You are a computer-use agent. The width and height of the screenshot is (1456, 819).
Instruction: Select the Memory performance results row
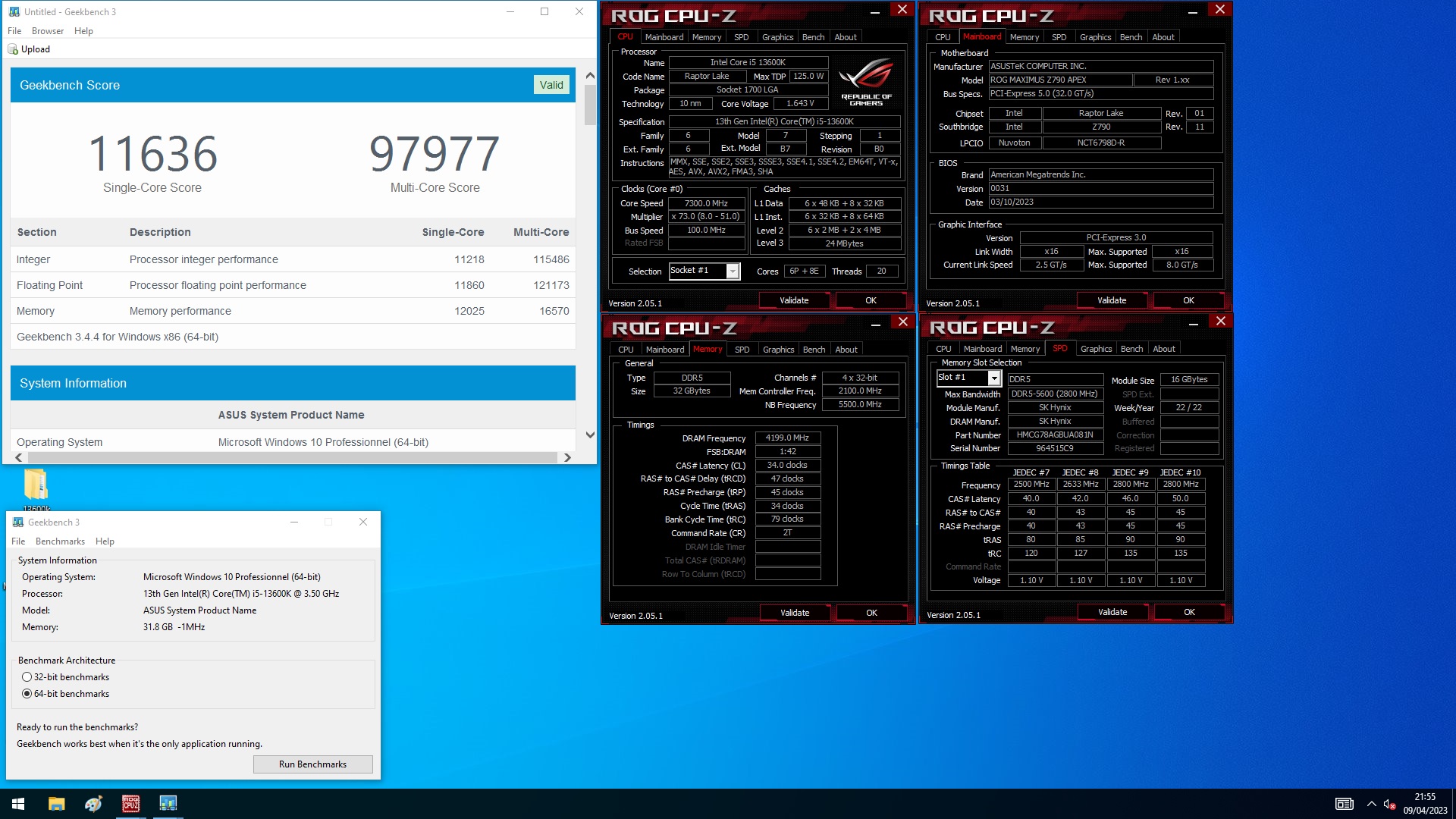point(293,311)
